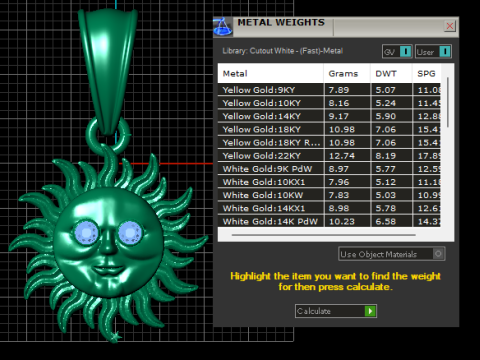Viewport: 480px width, 360px height.
Task: Click the Library: Cutout White label
Action: coord(283,51)
